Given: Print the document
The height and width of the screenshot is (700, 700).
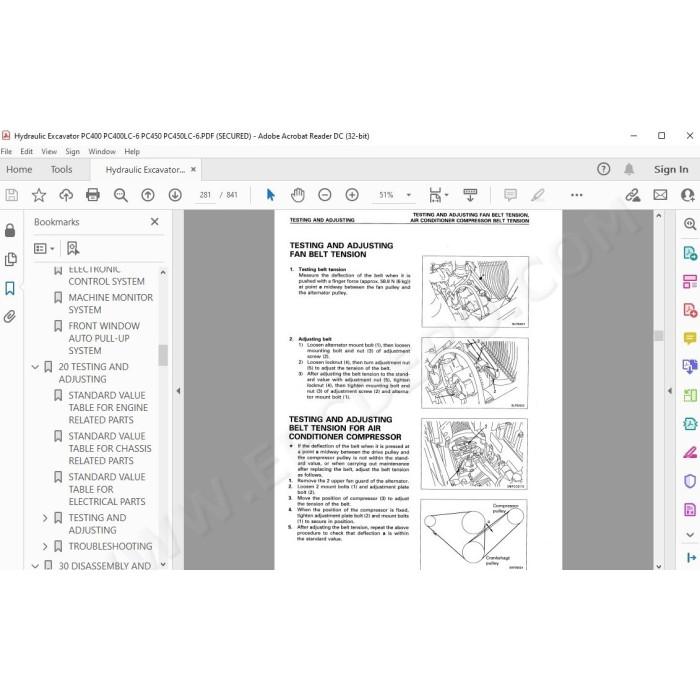Looking at the screenshot, I should [93, 195].
